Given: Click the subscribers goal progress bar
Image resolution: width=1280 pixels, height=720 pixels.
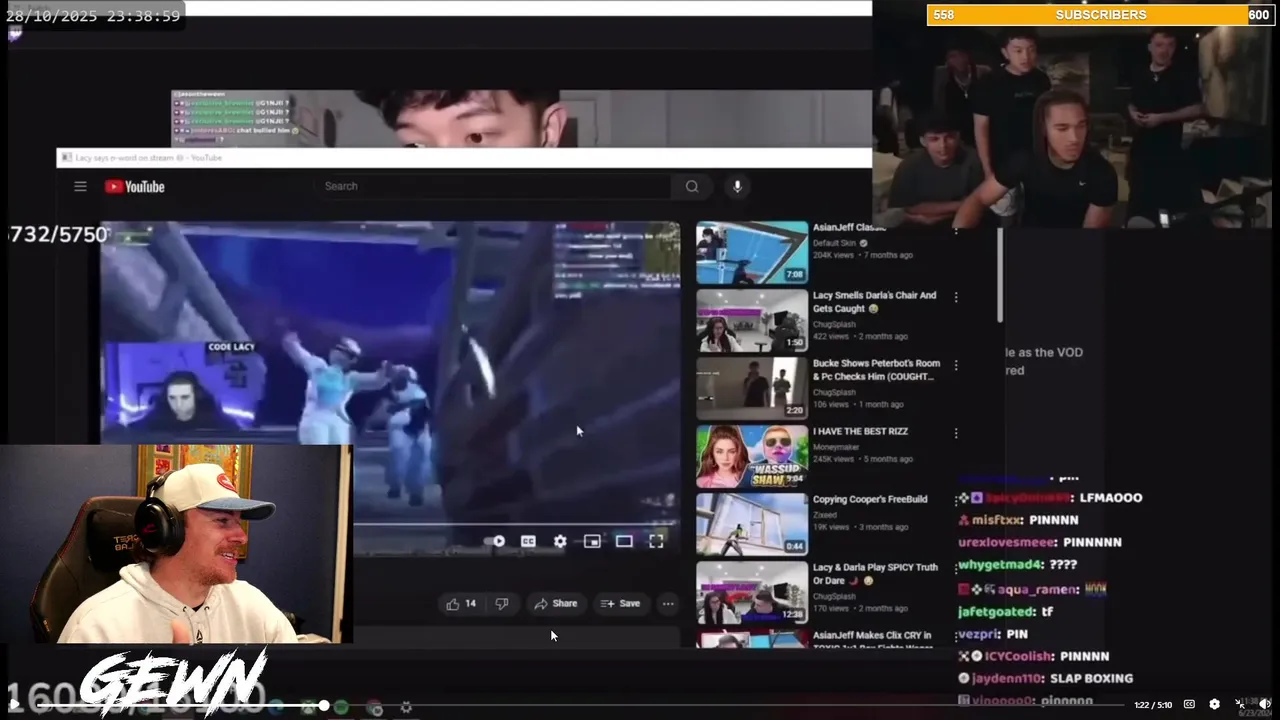Looking at the screenshot, I should [1101, 15].
